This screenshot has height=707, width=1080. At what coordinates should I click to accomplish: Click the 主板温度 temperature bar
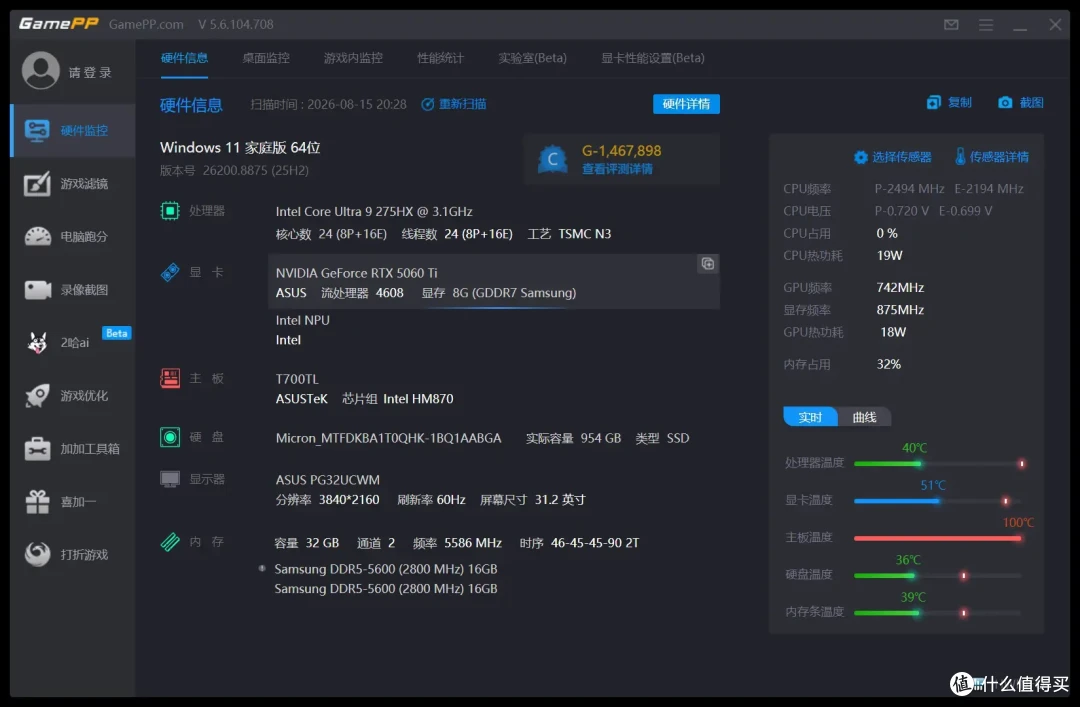click(939, 538)
